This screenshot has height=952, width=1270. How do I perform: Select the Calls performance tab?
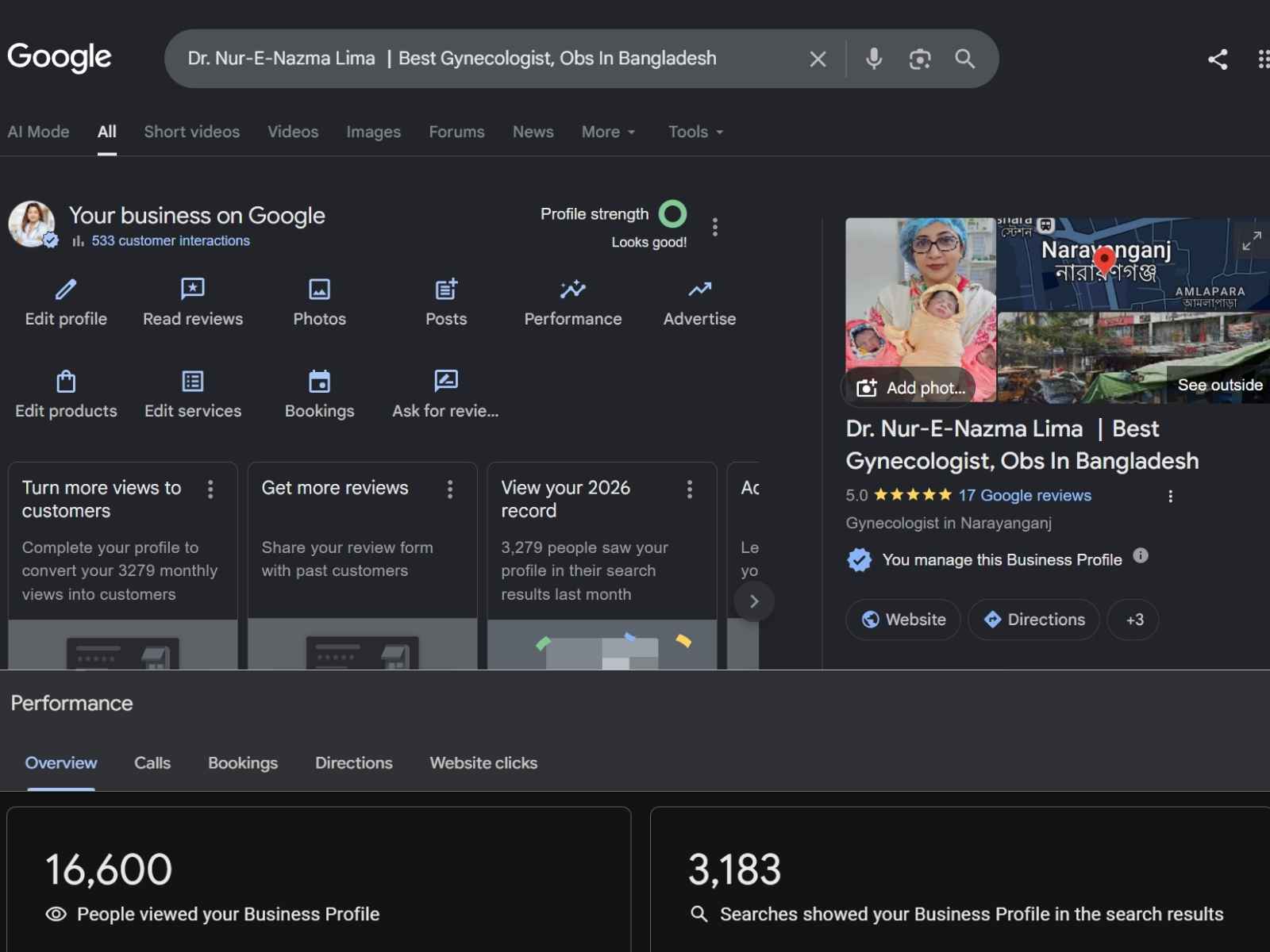[152, 763]
